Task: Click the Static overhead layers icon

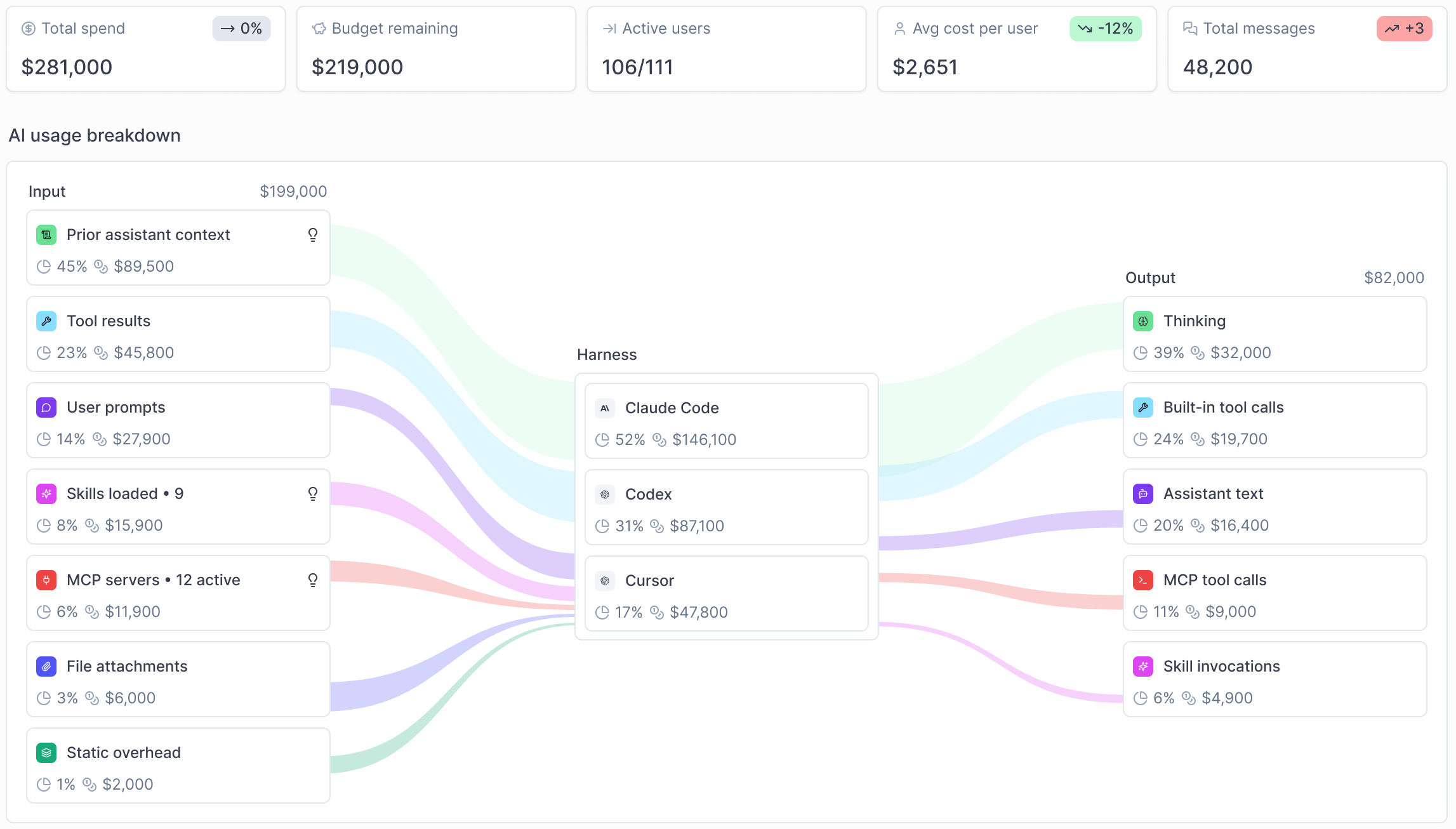Action: [x=46, y=753]
